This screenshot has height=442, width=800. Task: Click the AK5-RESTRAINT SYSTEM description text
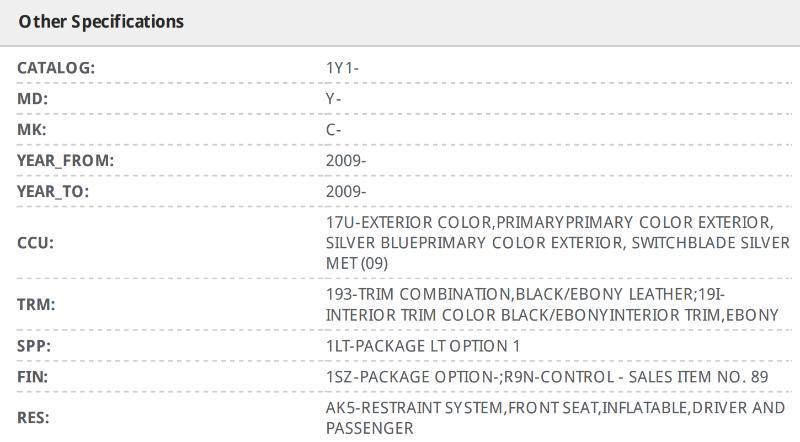pos(555,418)
